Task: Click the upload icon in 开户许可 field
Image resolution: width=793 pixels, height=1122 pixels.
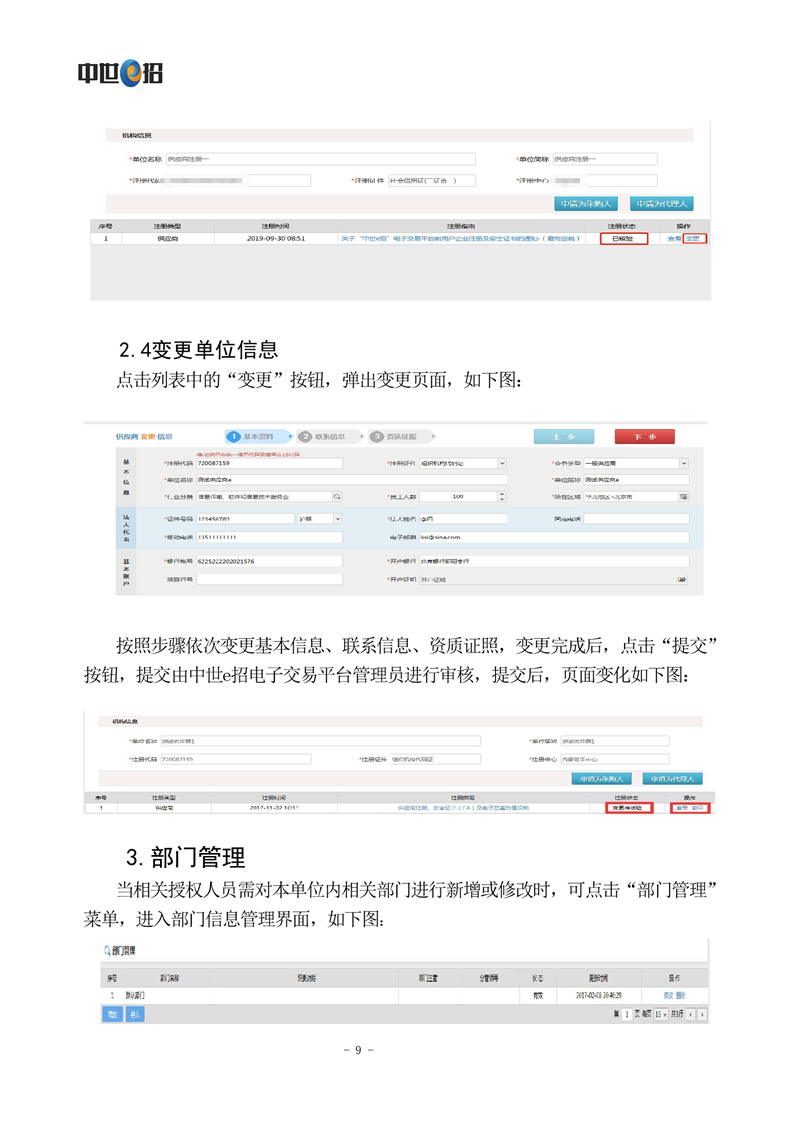Action: coord(682,579)
